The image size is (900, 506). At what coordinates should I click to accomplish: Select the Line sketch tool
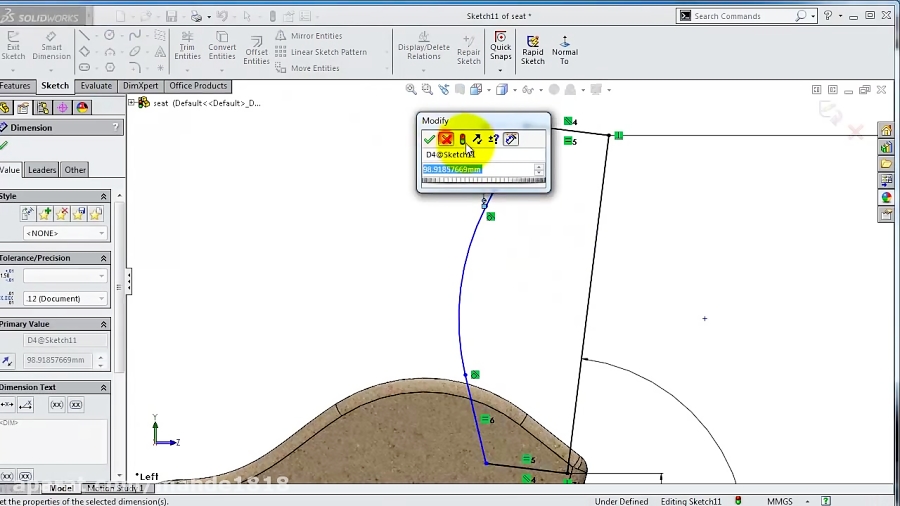pos(84,36)
